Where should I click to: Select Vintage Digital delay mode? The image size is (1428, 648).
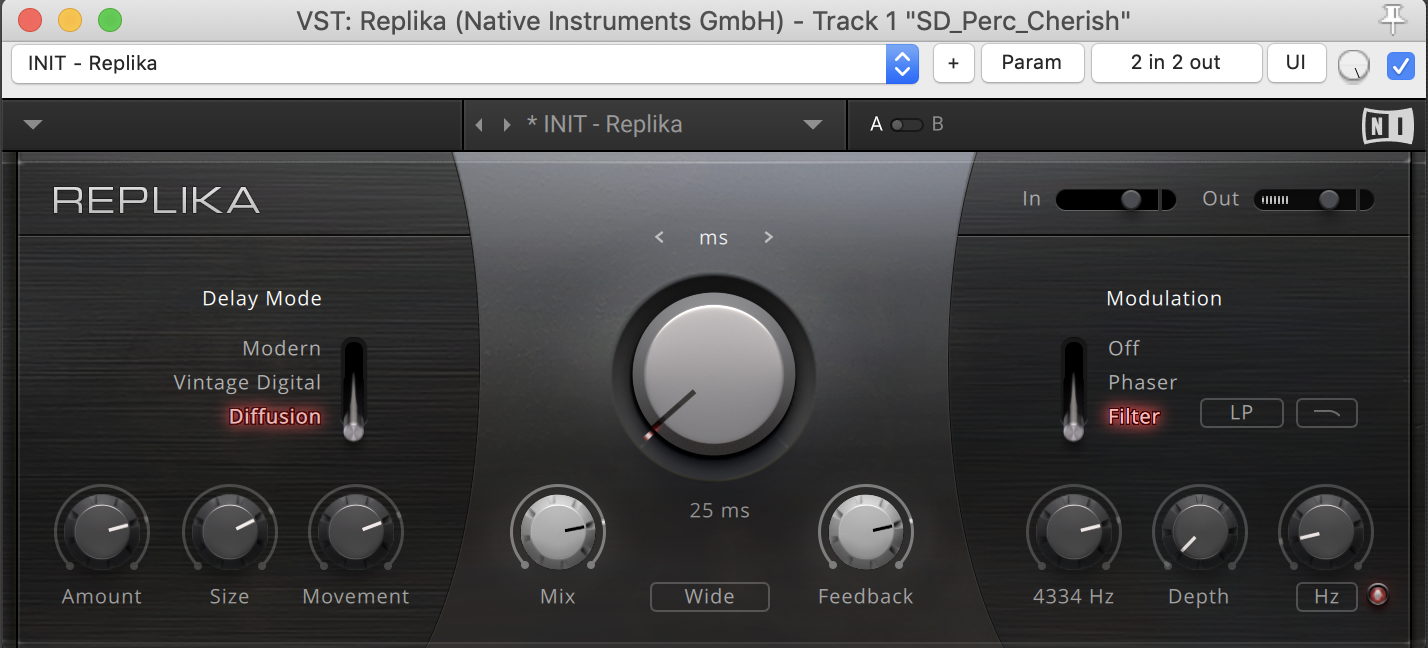pos(247,382)
